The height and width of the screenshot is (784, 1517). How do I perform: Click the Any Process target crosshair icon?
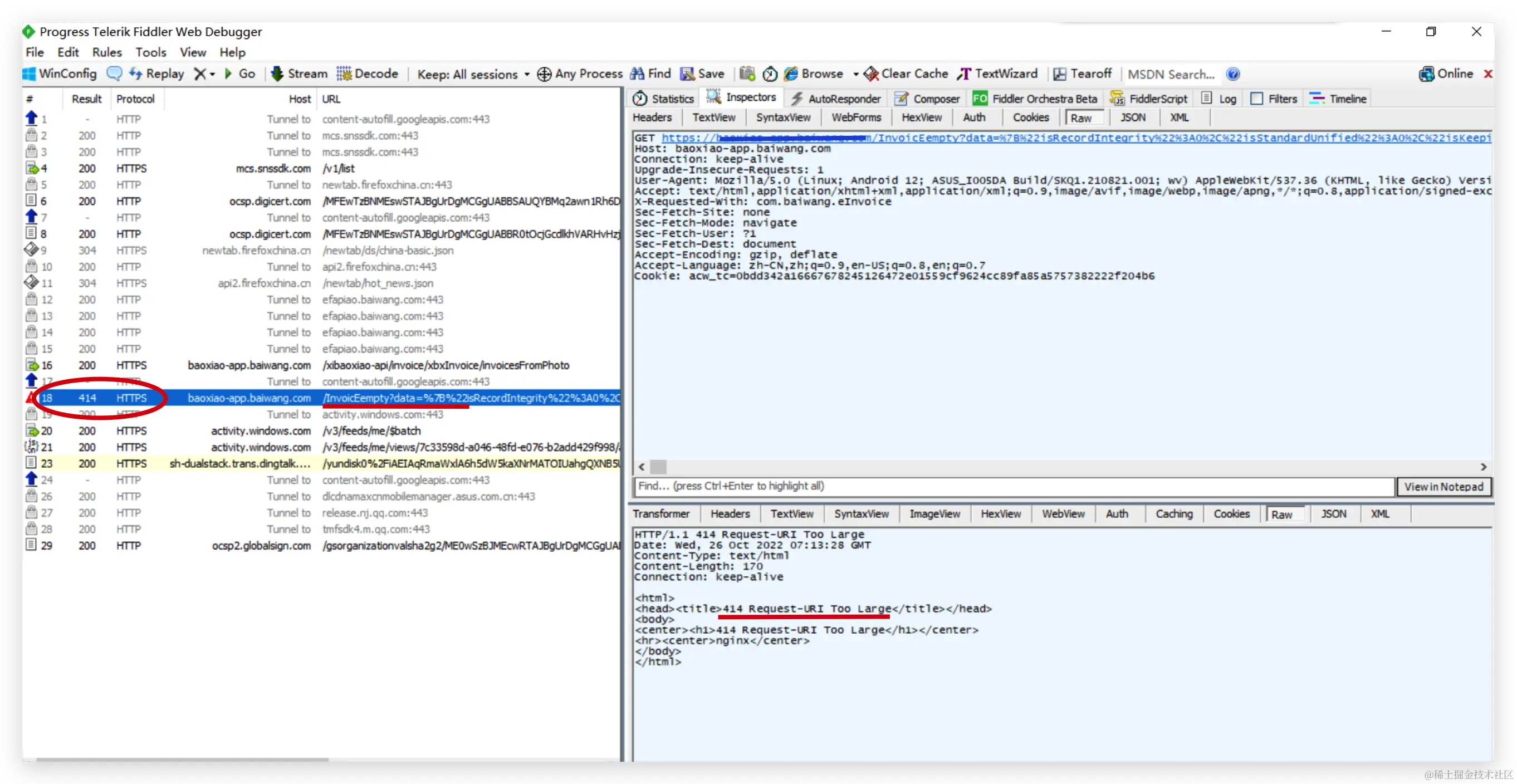(x=544, y=73)
